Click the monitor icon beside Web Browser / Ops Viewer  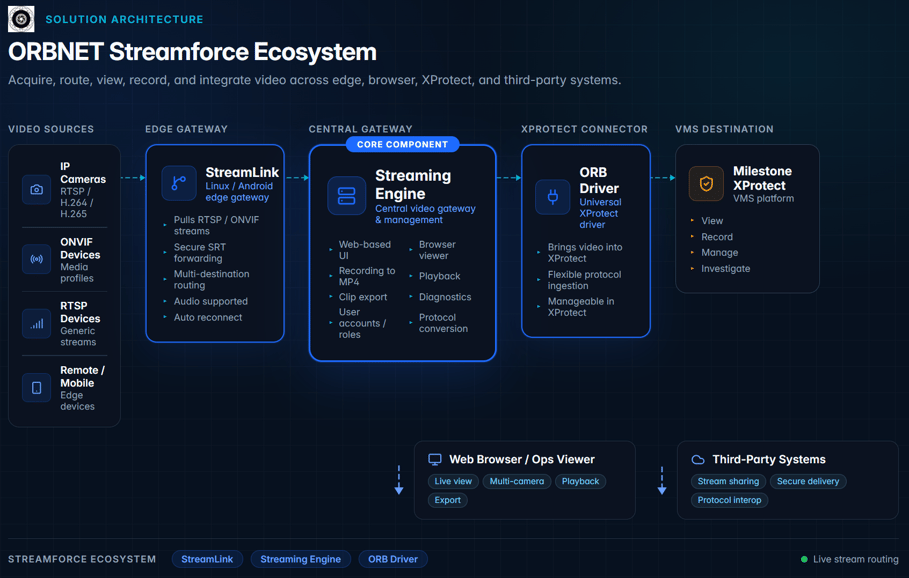coord(435,460)
